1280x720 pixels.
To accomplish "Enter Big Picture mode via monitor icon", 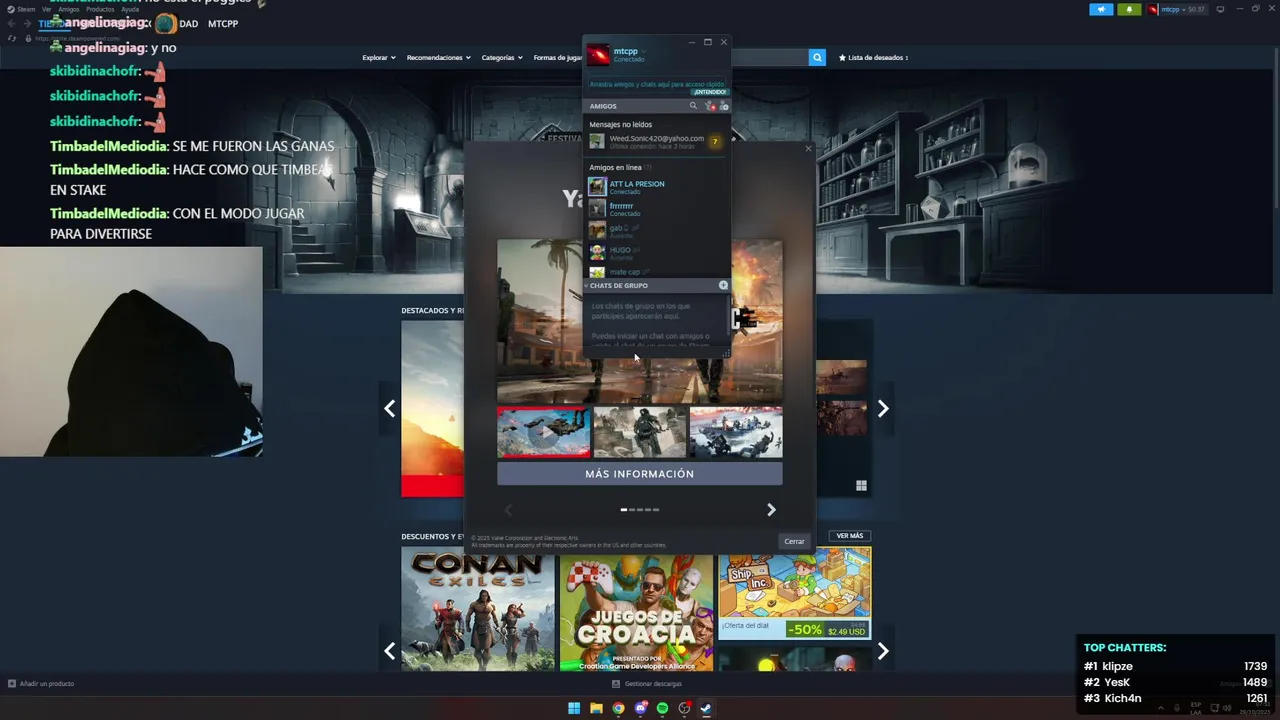I will click(1220, 9).
